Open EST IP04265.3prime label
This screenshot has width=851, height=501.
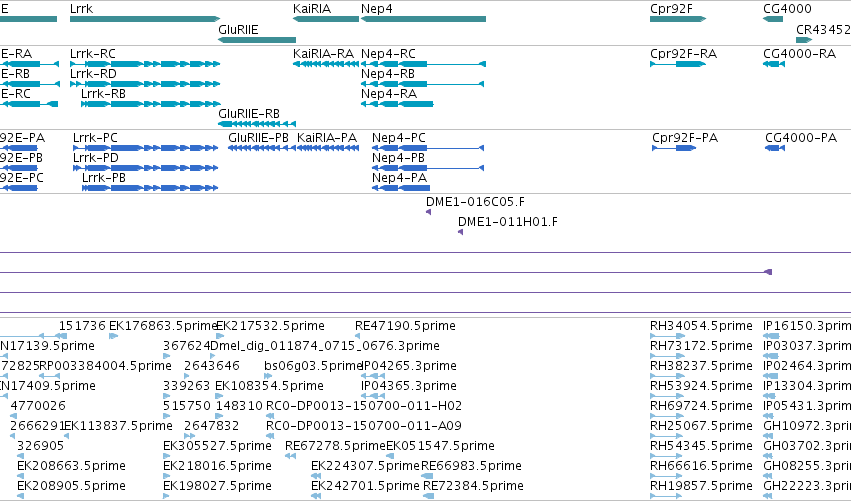coord(409,366)
